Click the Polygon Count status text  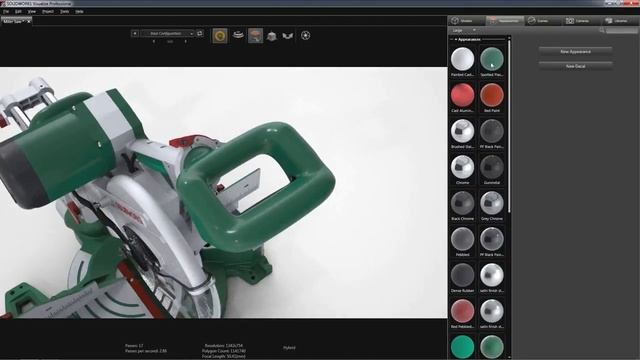tap(224, 351)
